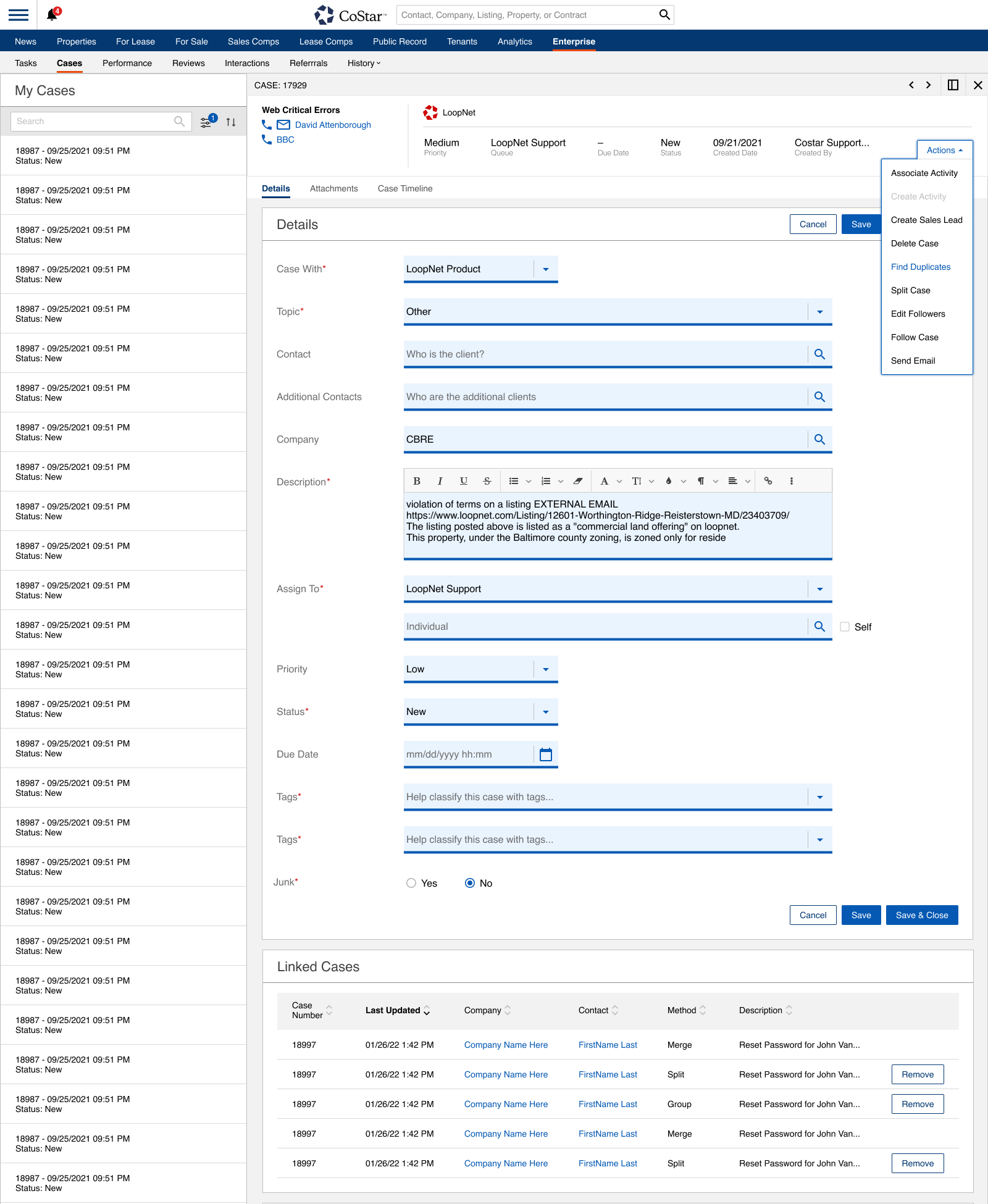Viewport: 988px width, 1204px height.
Task: Apply bold formatting in description
Action: point(417,481)
